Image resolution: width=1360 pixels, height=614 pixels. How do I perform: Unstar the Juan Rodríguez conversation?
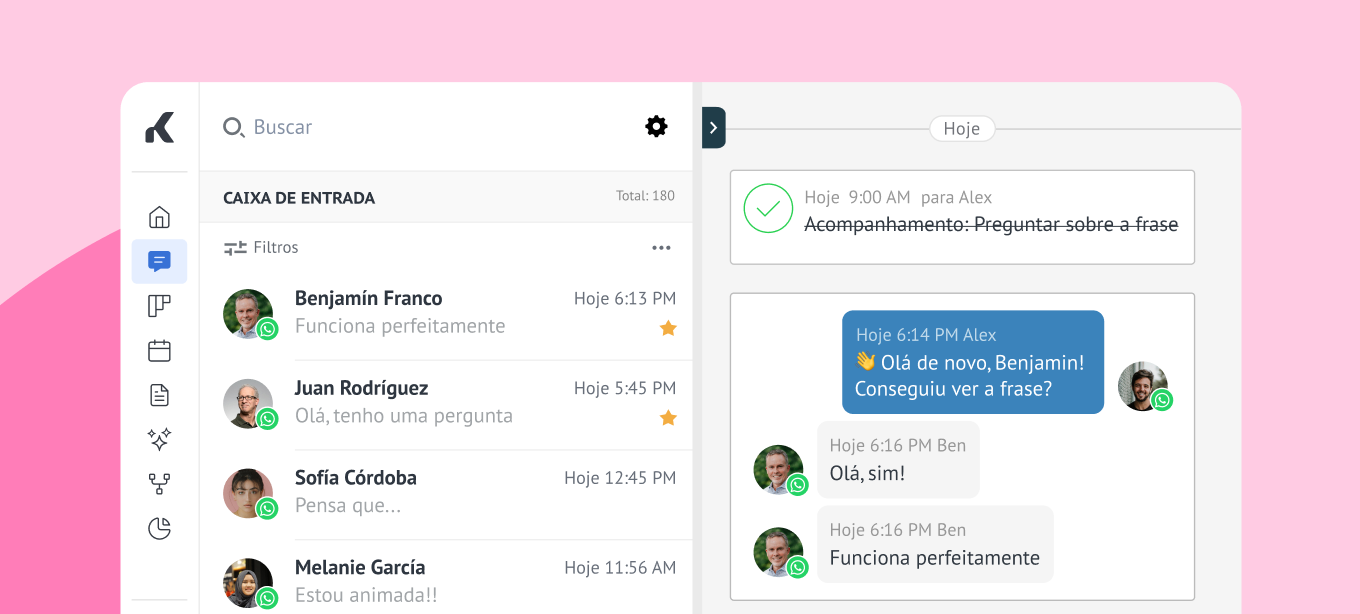[x=668, y=418]
